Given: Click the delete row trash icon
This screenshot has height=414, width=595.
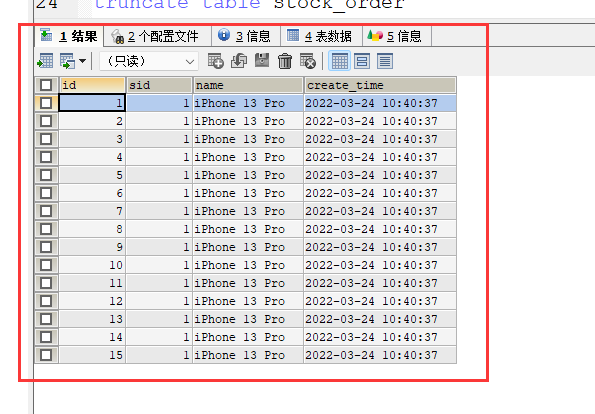Looking at the screenshot, I should [285, 61].
